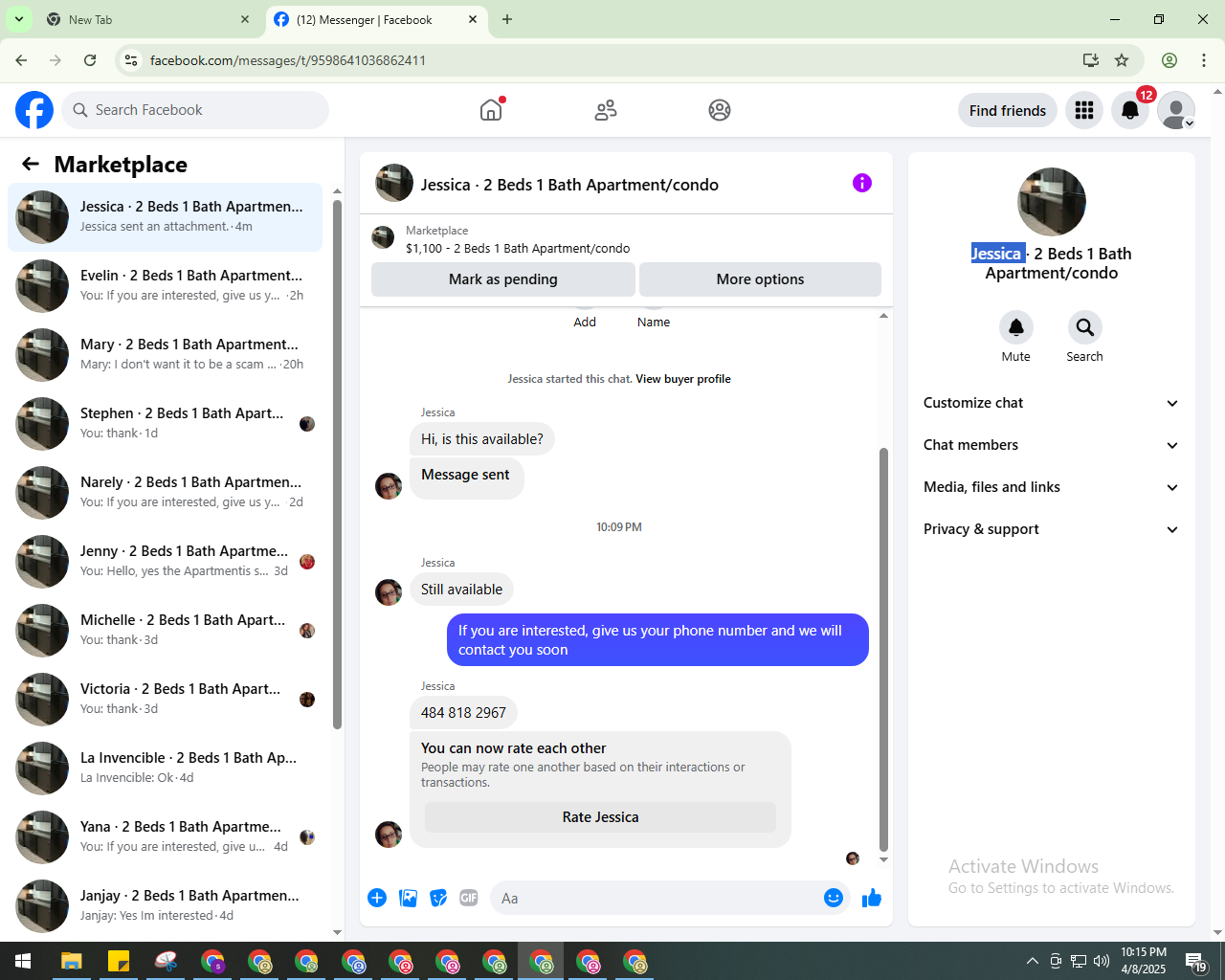This screenshot has width=1225, height=980.
Task: Open the Windows notification center
Action: (1196, 961)
